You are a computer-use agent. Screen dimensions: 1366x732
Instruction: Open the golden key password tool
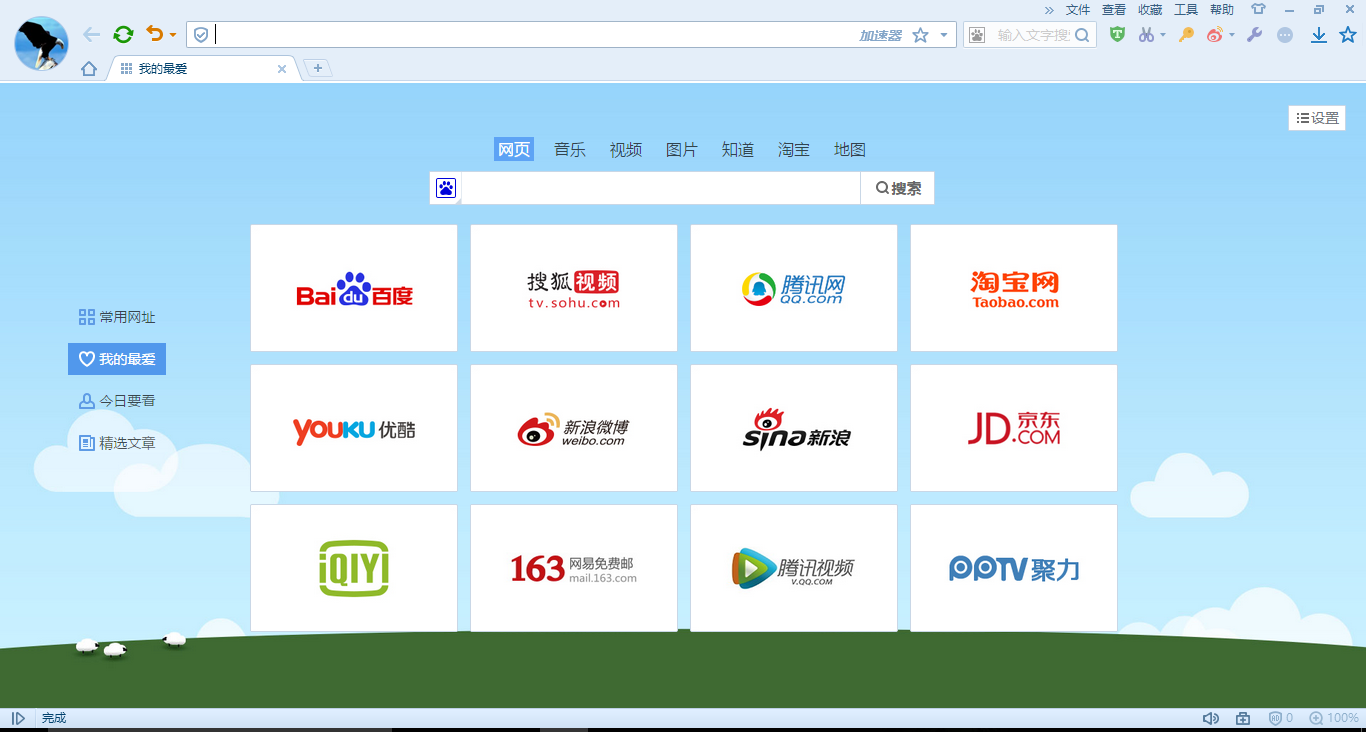(1186, 35)
